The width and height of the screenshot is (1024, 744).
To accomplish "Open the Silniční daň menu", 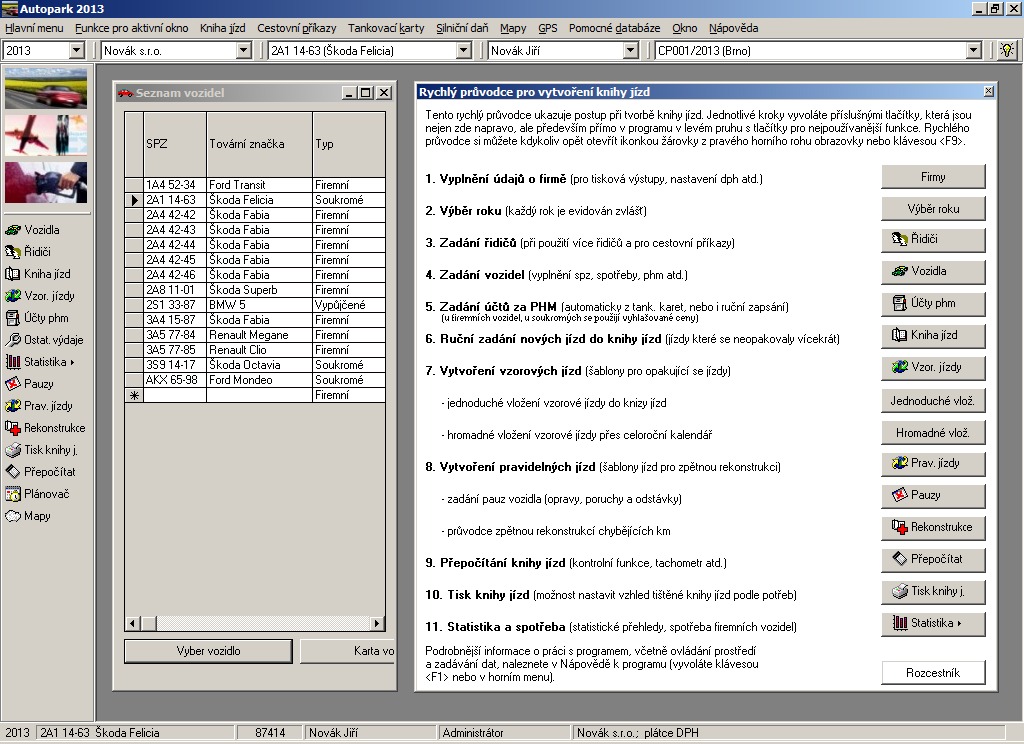I will pyautogui.click(x=463, y=28).
